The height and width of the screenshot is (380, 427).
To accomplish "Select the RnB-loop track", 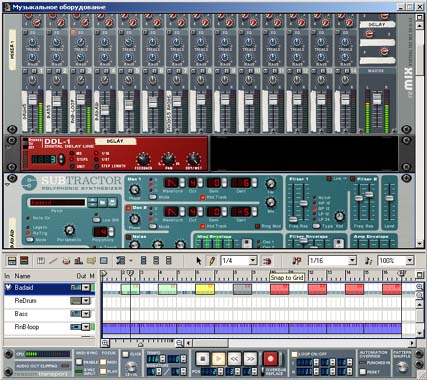I will point(49,327).
